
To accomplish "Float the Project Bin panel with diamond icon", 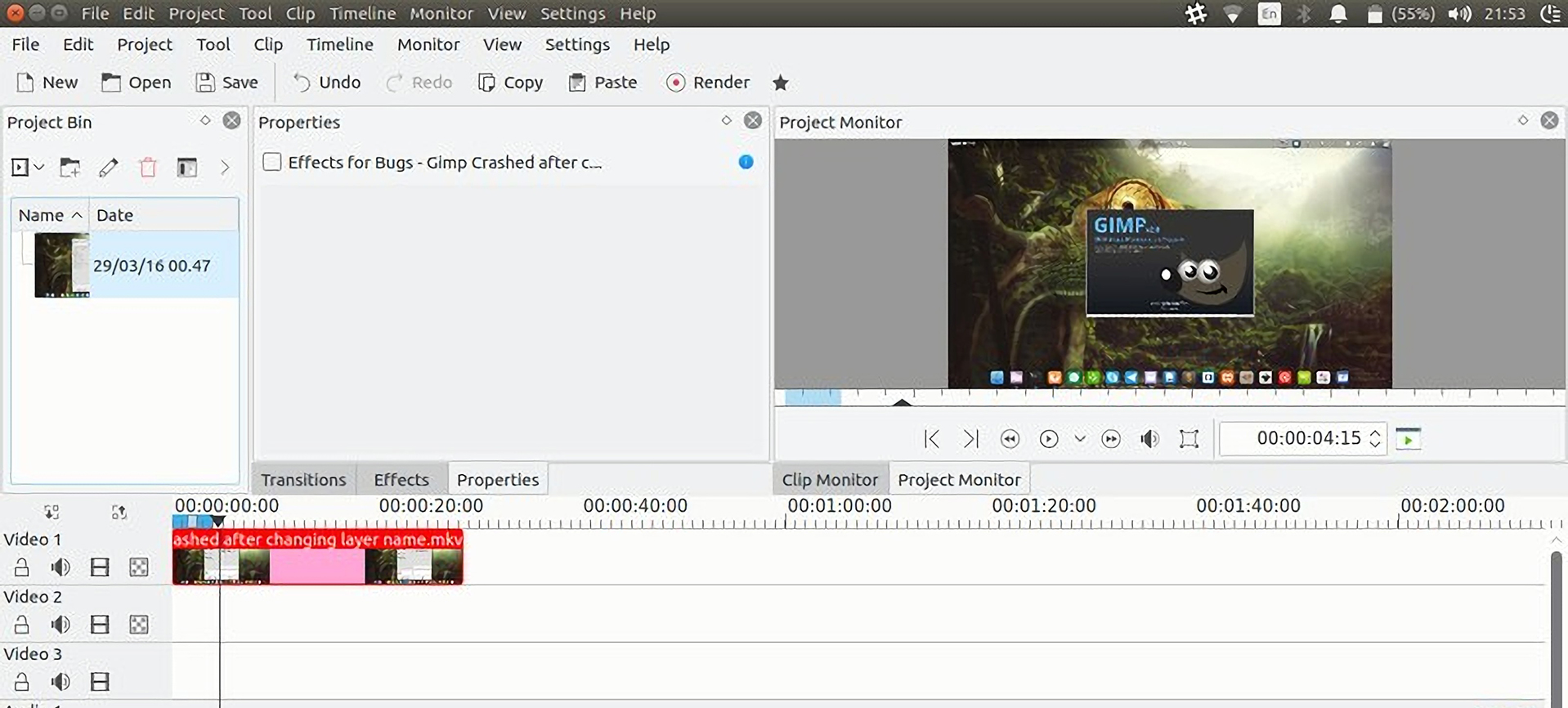I will point(205,121).
